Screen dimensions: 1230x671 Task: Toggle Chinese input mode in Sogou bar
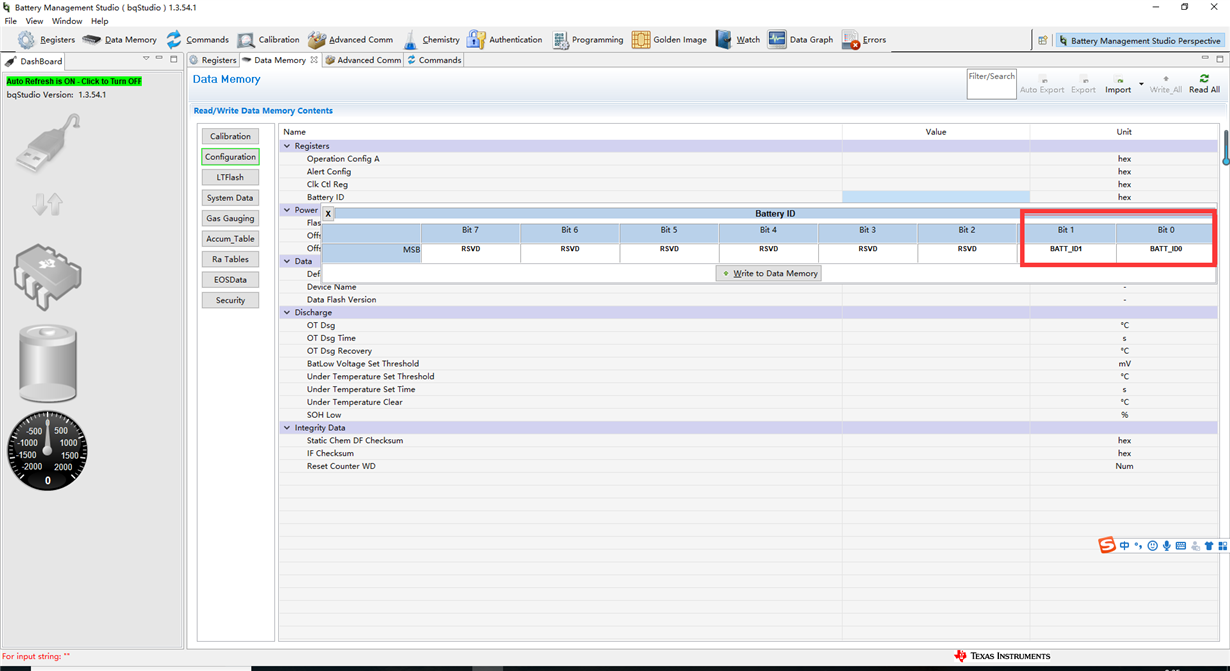pyautogui.click(x=1124, y=546)
